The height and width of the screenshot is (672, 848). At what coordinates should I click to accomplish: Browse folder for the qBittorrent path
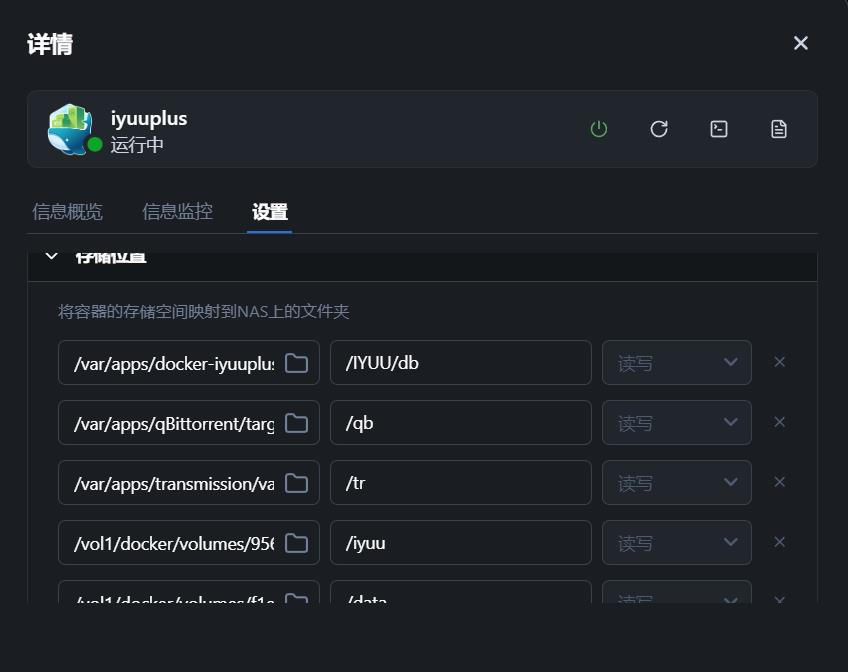coord(296,423)
